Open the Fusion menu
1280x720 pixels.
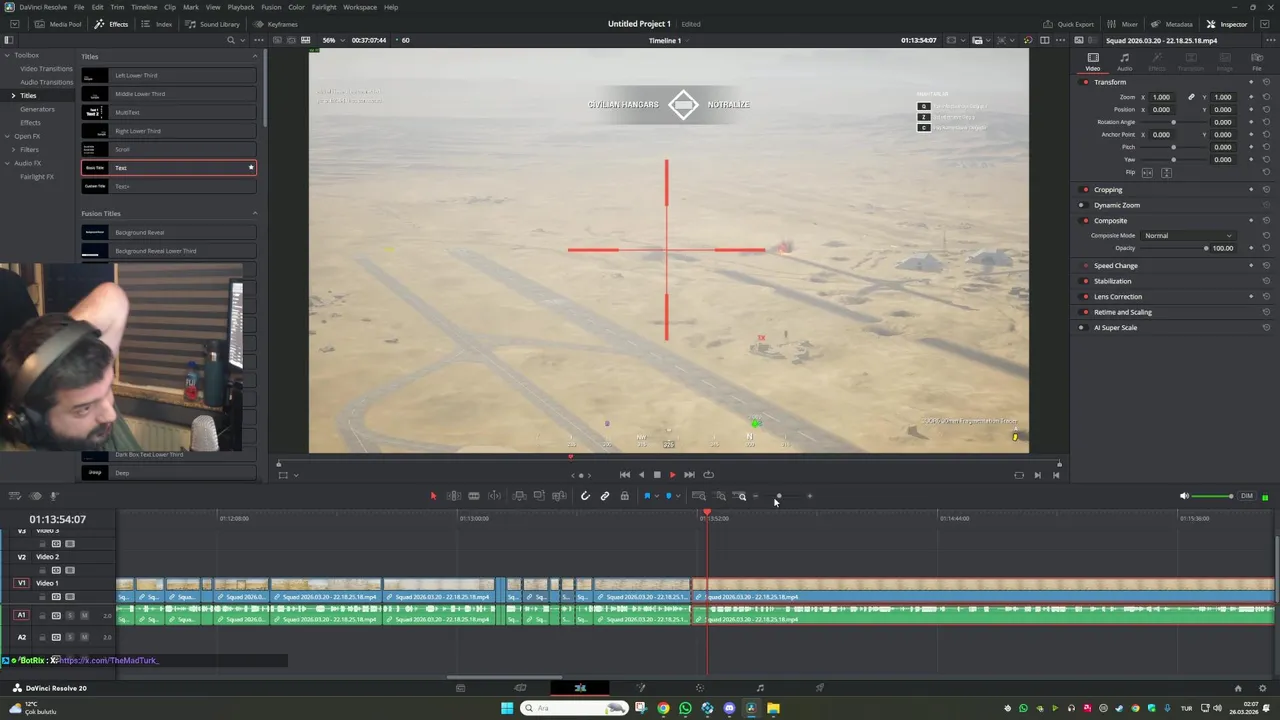(x=271, y=7)
